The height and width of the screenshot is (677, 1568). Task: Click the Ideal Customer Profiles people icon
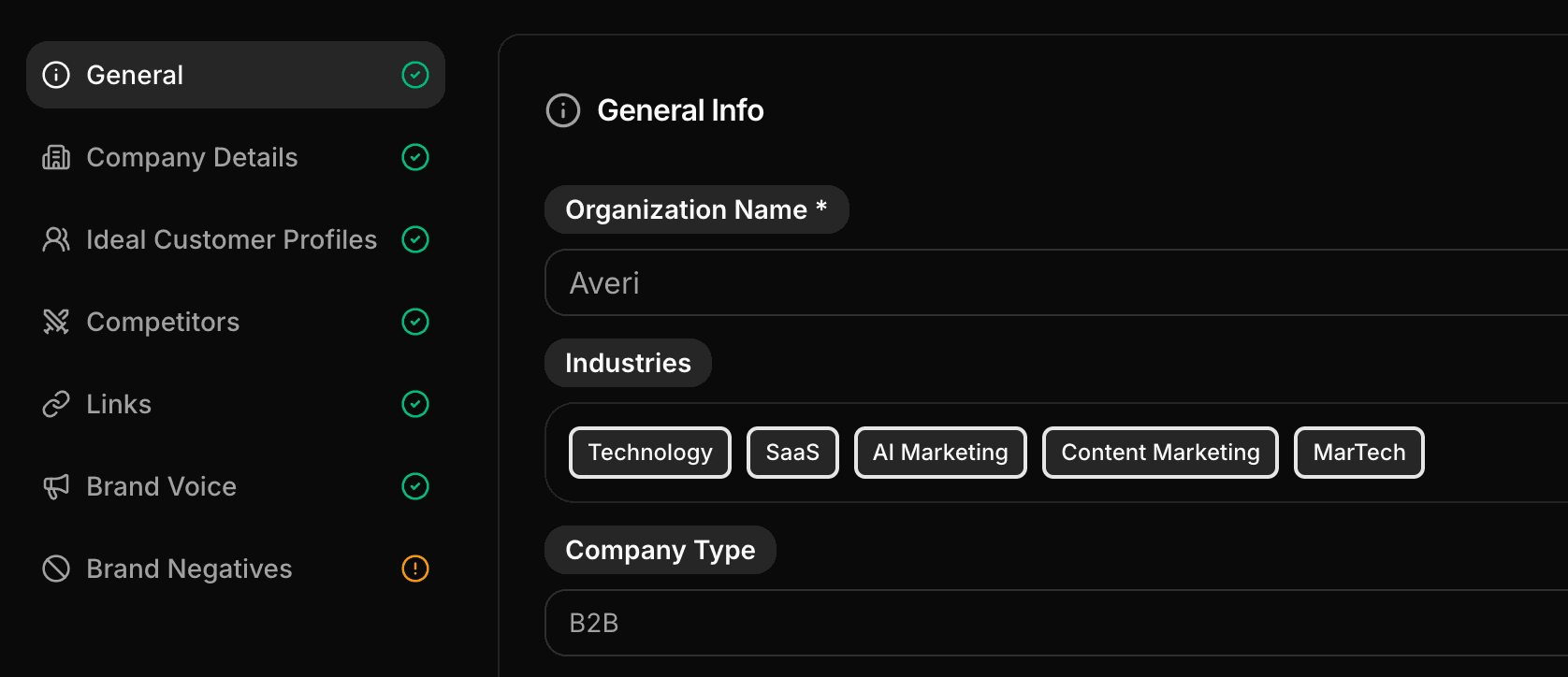point(56,239)
